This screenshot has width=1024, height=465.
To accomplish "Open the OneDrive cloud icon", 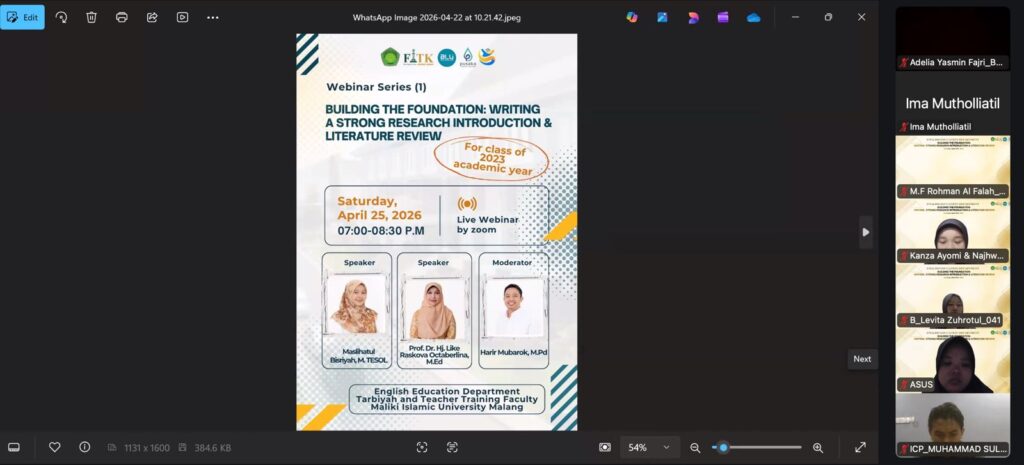I will [753, 17].
